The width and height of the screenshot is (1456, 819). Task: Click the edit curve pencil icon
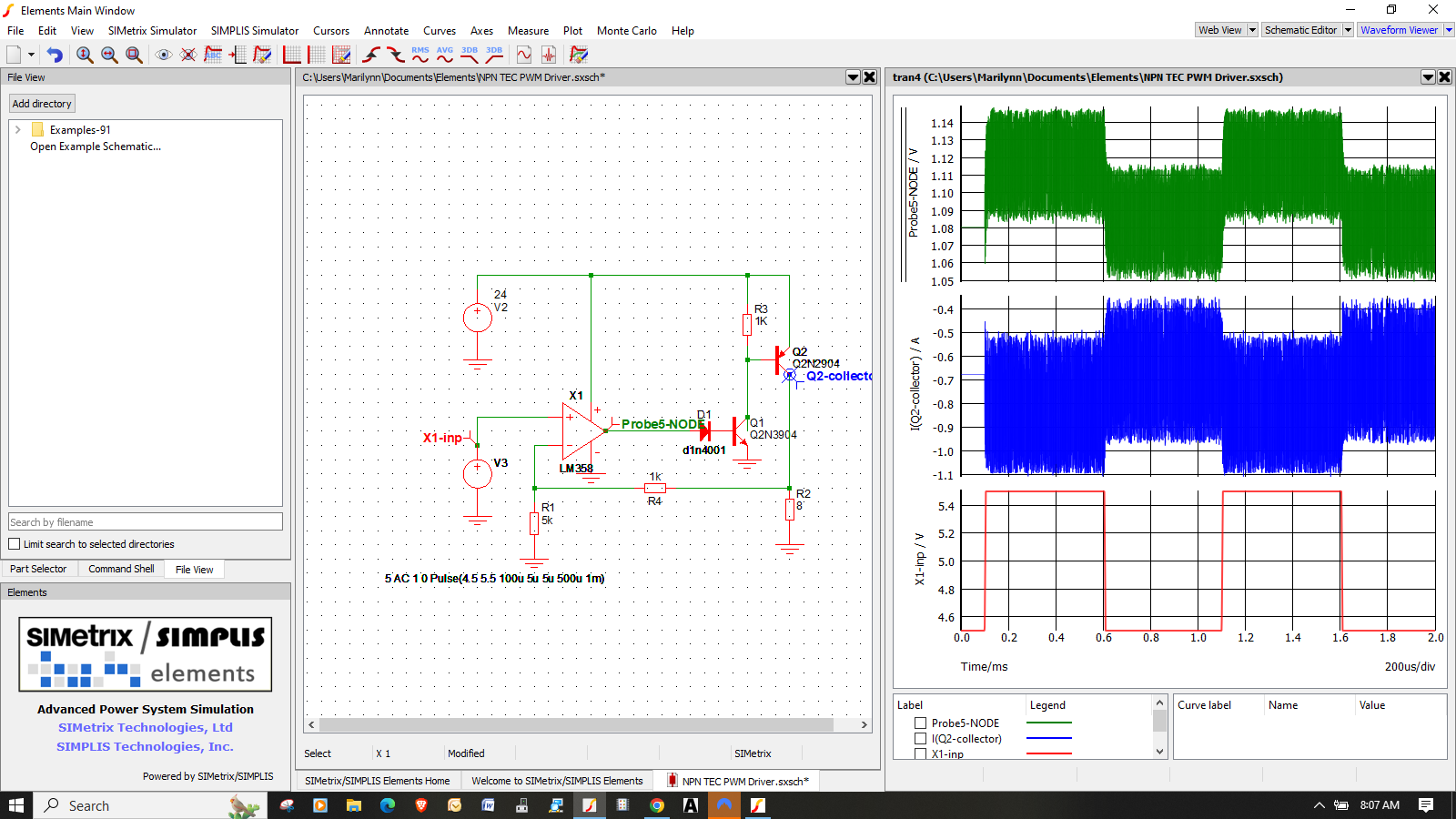pyautogui.click(x=262, y=55)
